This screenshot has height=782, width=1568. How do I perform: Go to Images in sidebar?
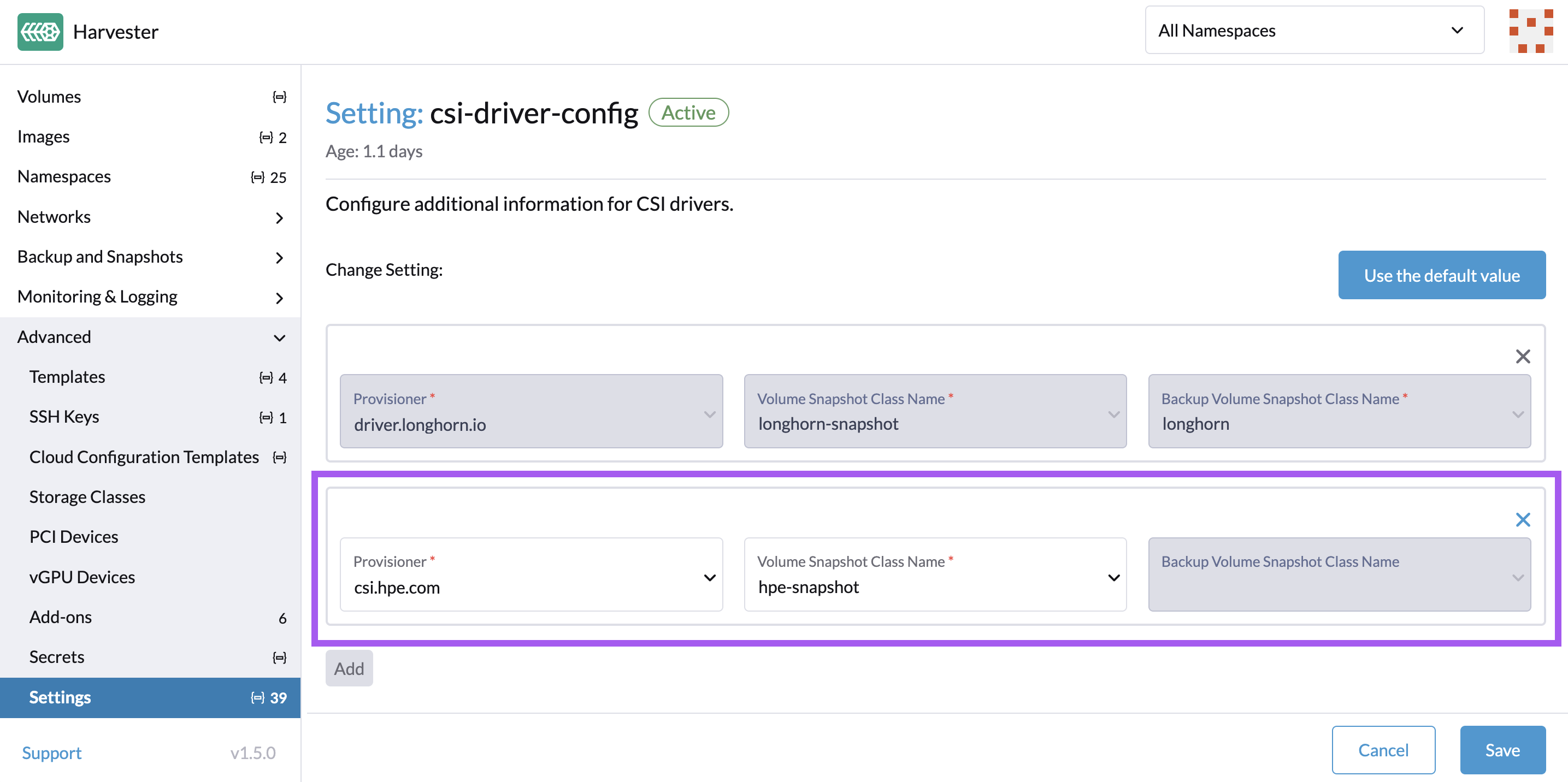pyautogui.click(x=150, y=137)
